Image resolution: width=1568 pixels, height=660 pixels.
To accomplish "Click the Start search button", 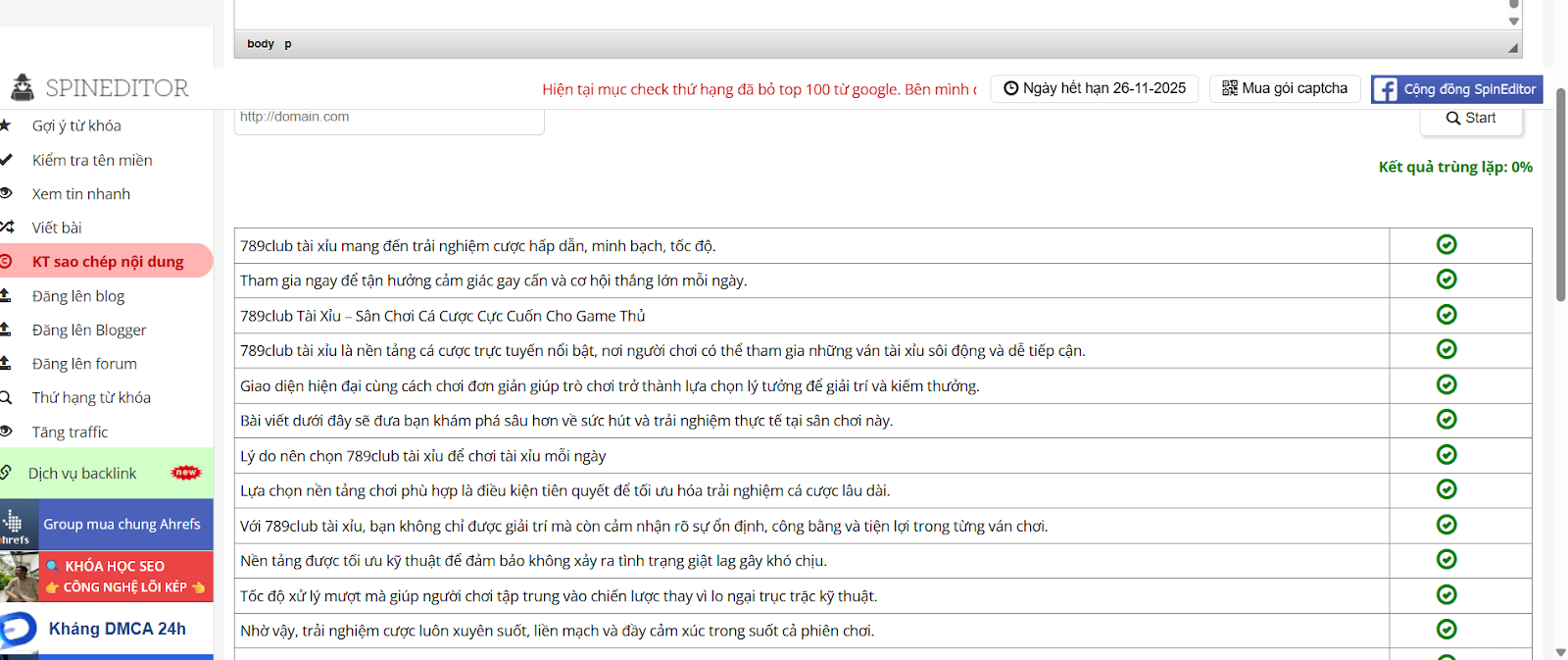I will pyautogui.click(x=1471, y=118).
